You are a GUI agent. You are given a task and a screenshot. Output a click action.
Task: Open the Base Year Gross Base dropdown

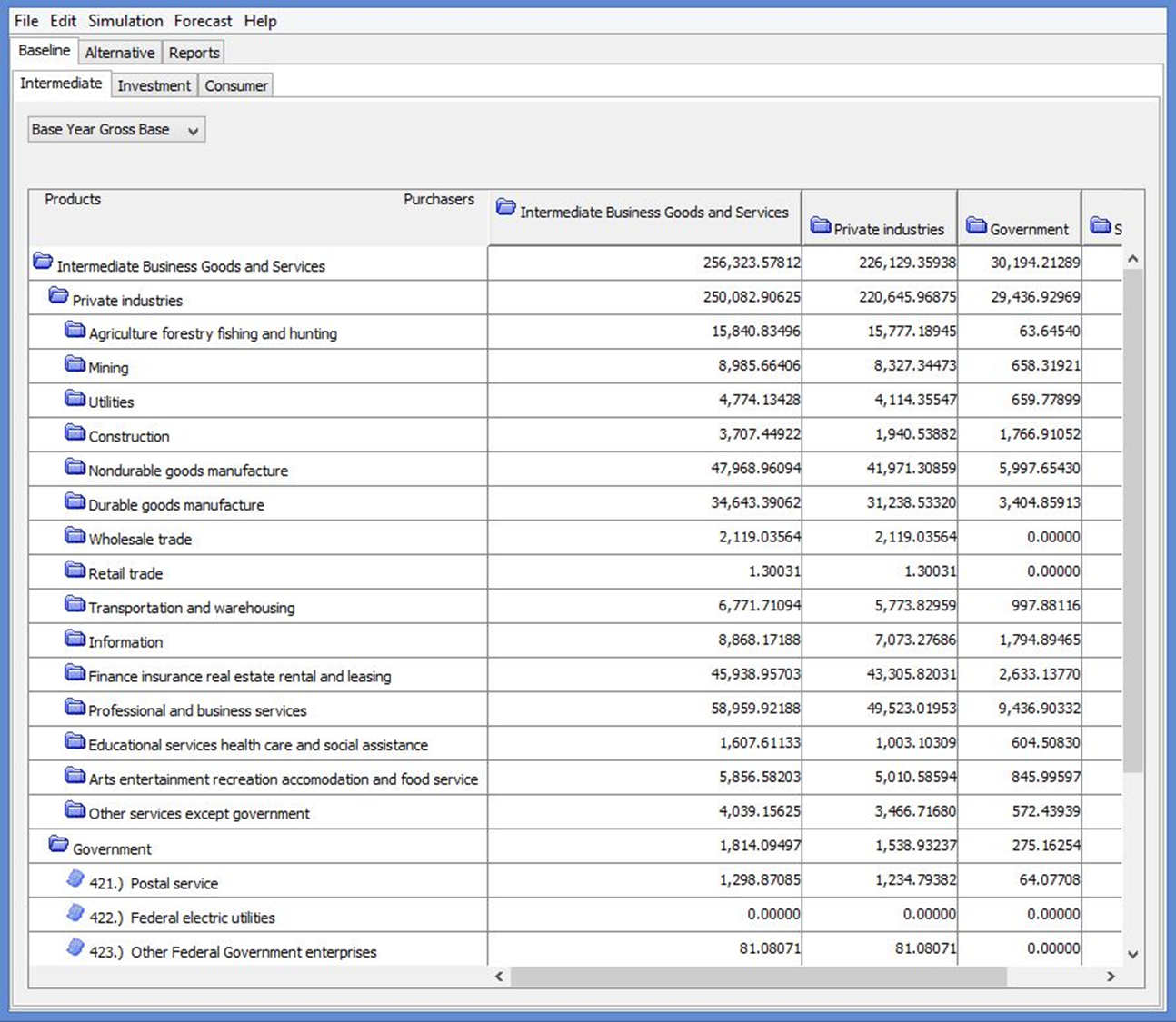pos(116,130)
